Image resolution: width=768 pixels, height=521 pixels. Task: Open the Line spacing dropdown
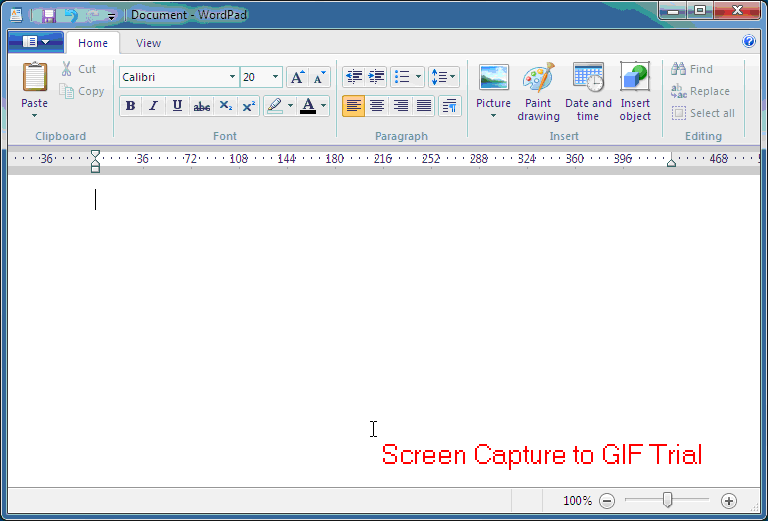[444, 77]
